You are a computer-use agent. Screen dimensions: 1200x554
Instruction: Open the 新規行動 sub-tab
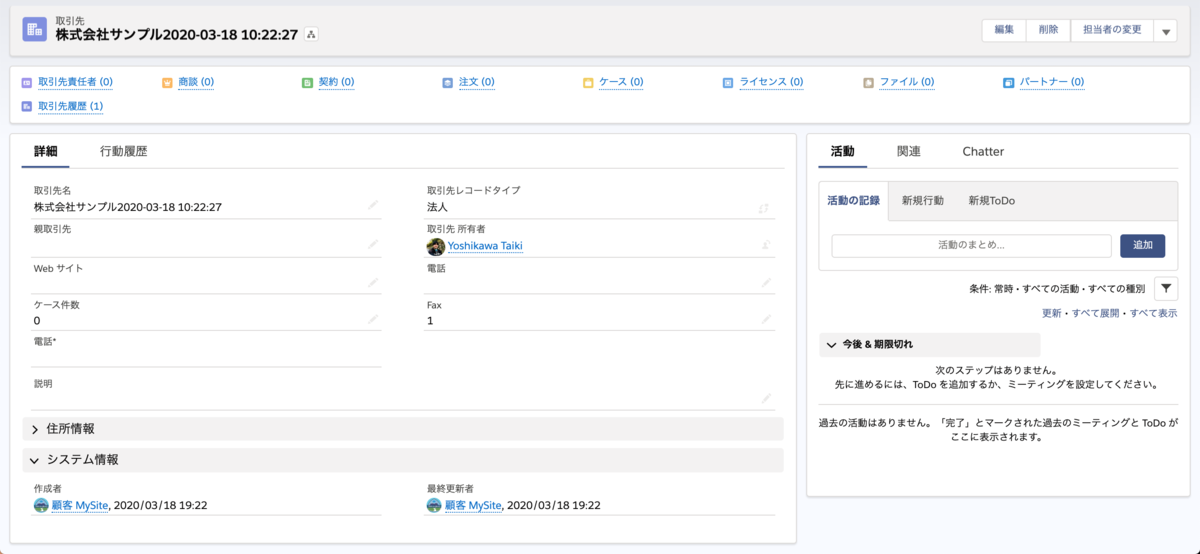922,201
